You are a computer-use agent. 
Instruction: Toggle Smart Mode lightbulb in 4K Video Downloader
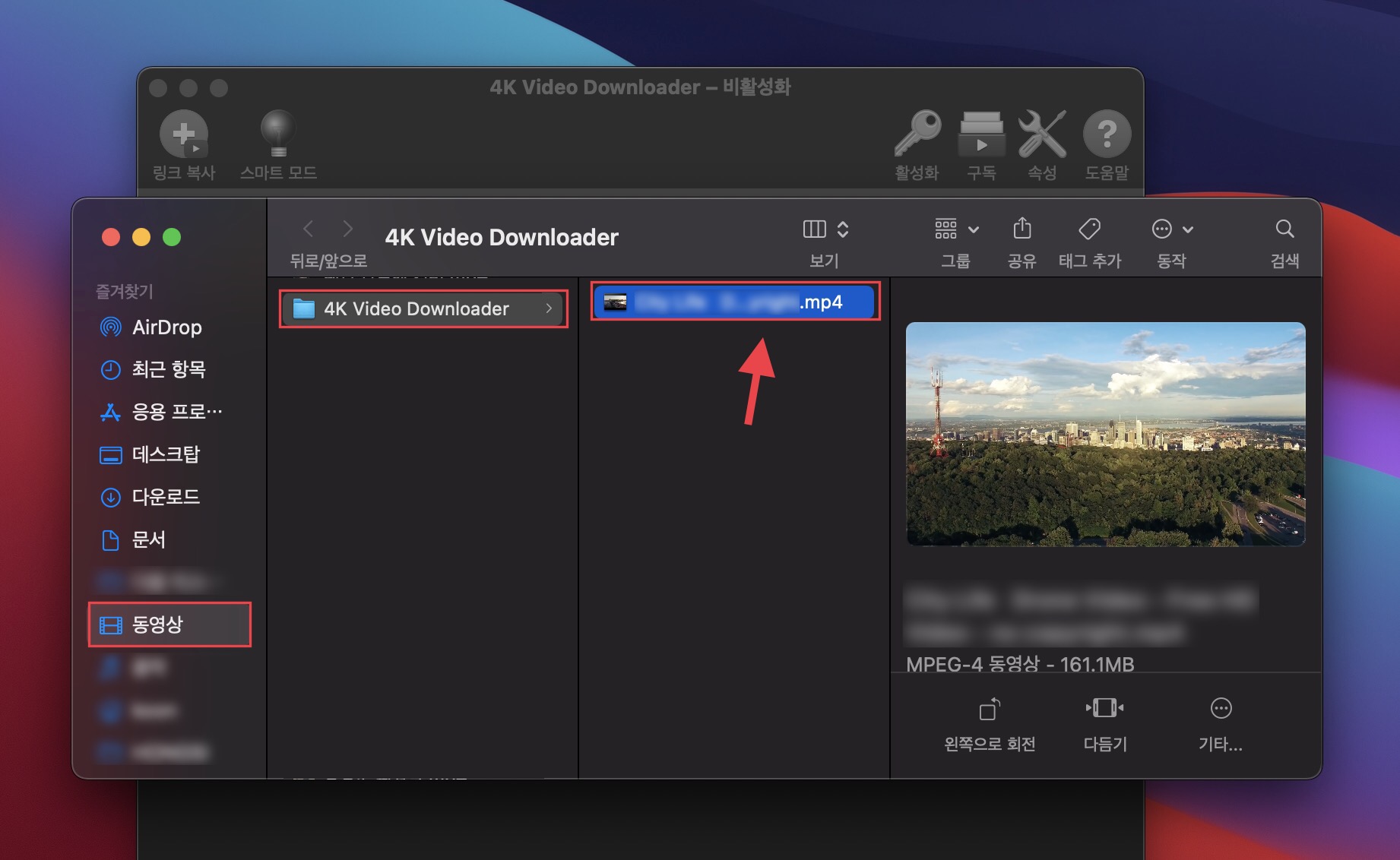tap(278, 134)
